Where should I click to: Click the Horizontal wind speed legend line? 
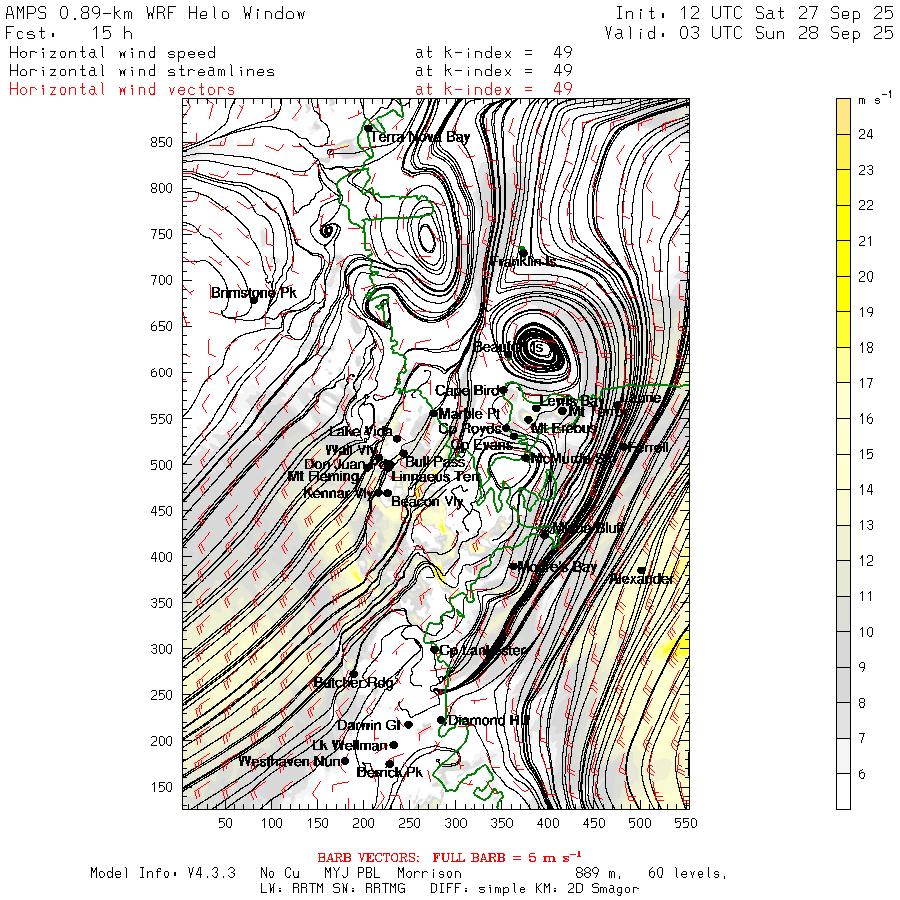click(x=112, y=53)
